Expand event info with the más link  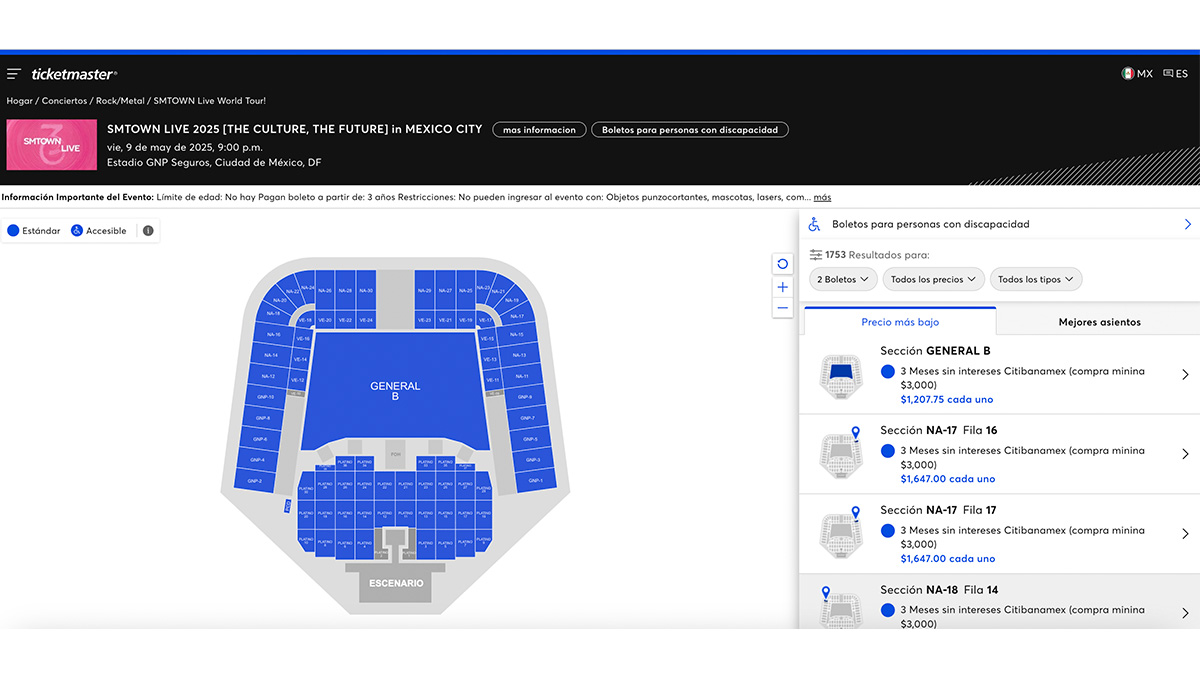[x=822, y=197]
